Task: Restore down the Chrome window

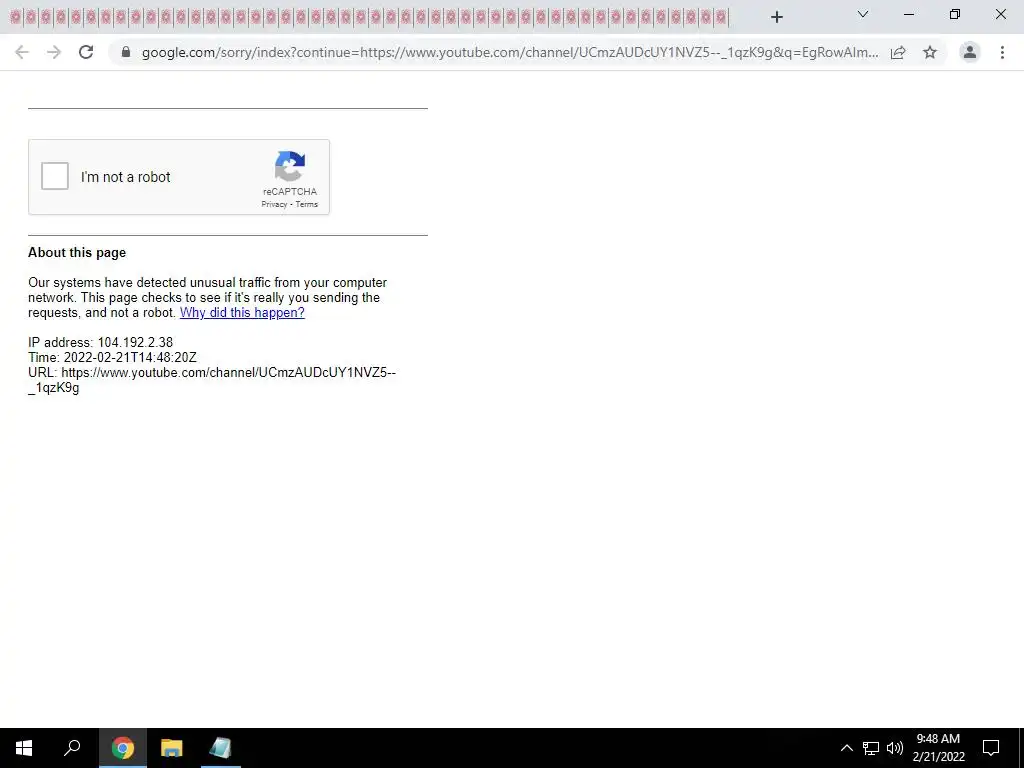Action: click(x=955, y=14)
